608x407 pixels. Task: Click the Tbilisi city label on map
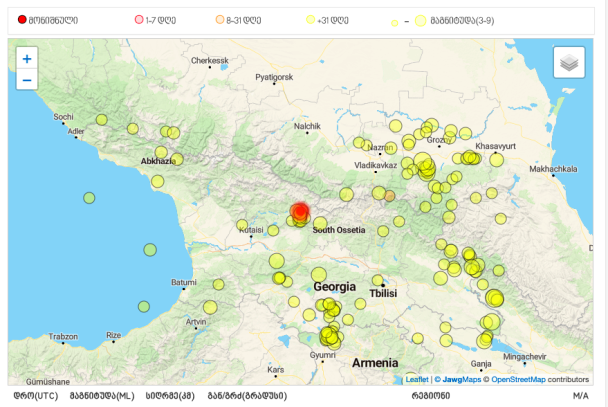pyautogui.click(x=383, y=293)
